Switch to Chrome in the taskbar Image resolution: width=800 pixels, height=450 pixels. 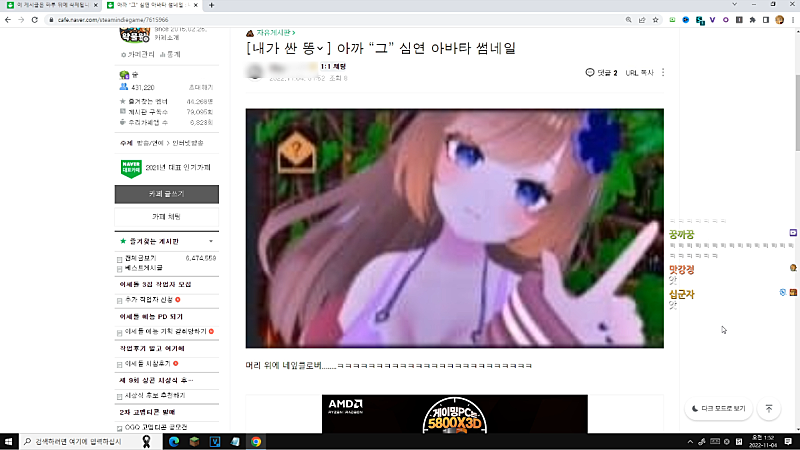coord(256,441)
